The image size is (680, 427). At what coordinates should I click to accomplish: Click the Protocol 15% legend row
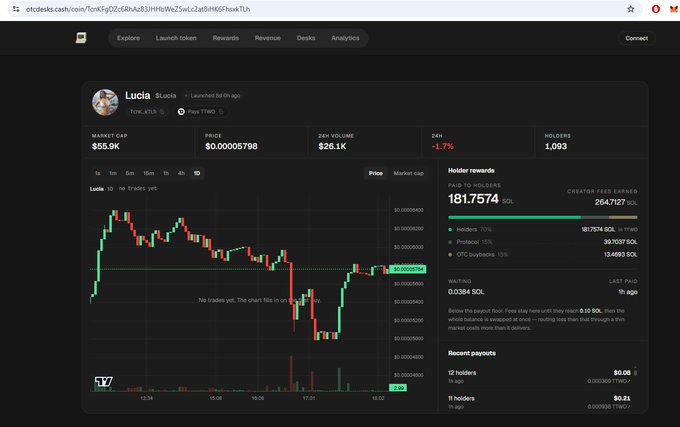tap(543, 242)
